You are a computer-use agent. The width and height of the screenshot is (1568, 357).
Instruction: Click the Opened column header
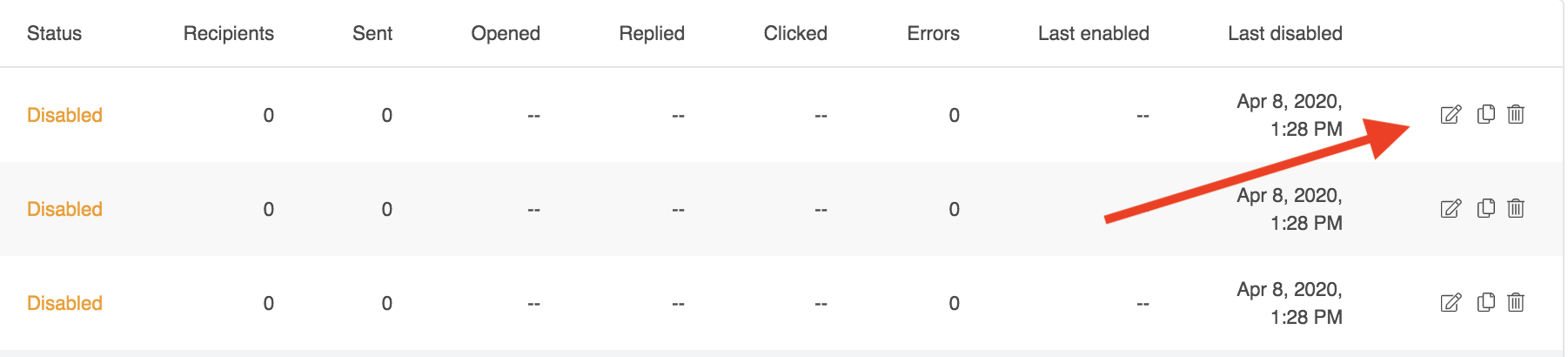(x=506, y=33)
